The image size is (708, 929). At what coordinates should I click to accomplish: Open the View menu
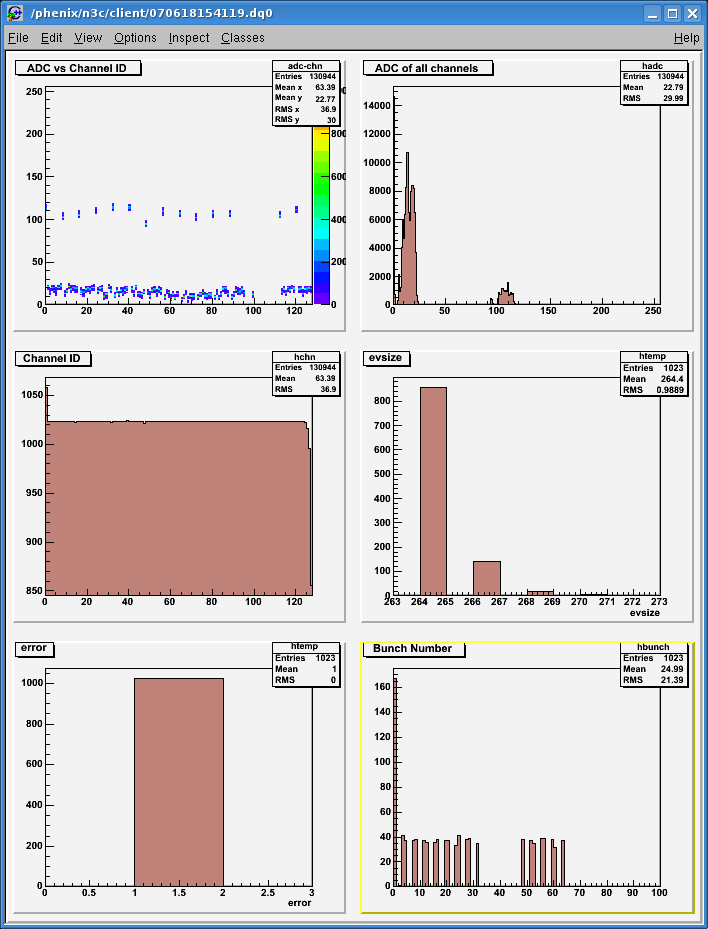pyautogui.click(x=88, y=38)
